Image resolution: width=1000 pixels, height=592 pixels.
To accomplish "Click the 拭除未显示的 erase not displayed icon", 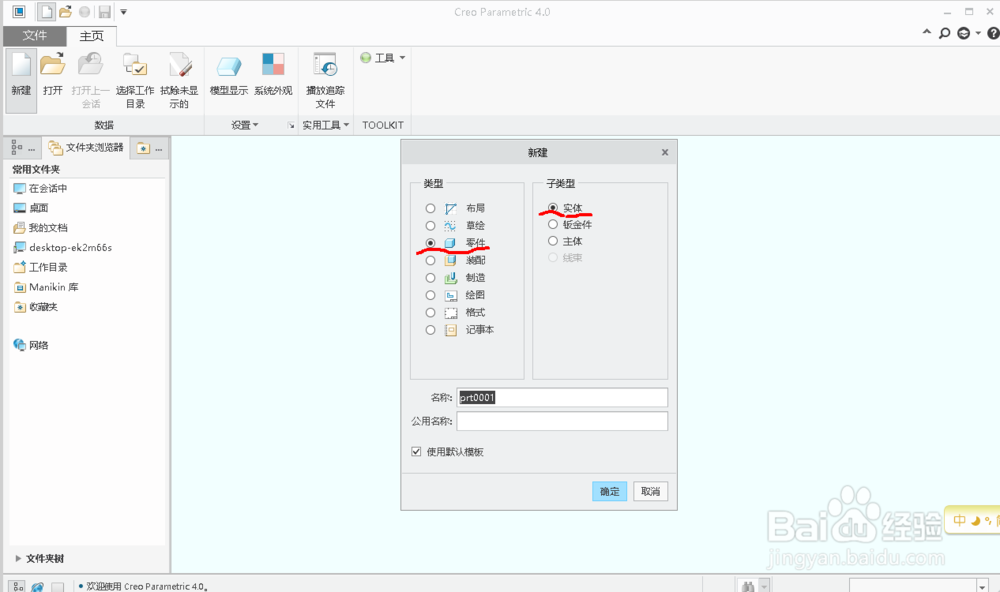I will [179, 64].
